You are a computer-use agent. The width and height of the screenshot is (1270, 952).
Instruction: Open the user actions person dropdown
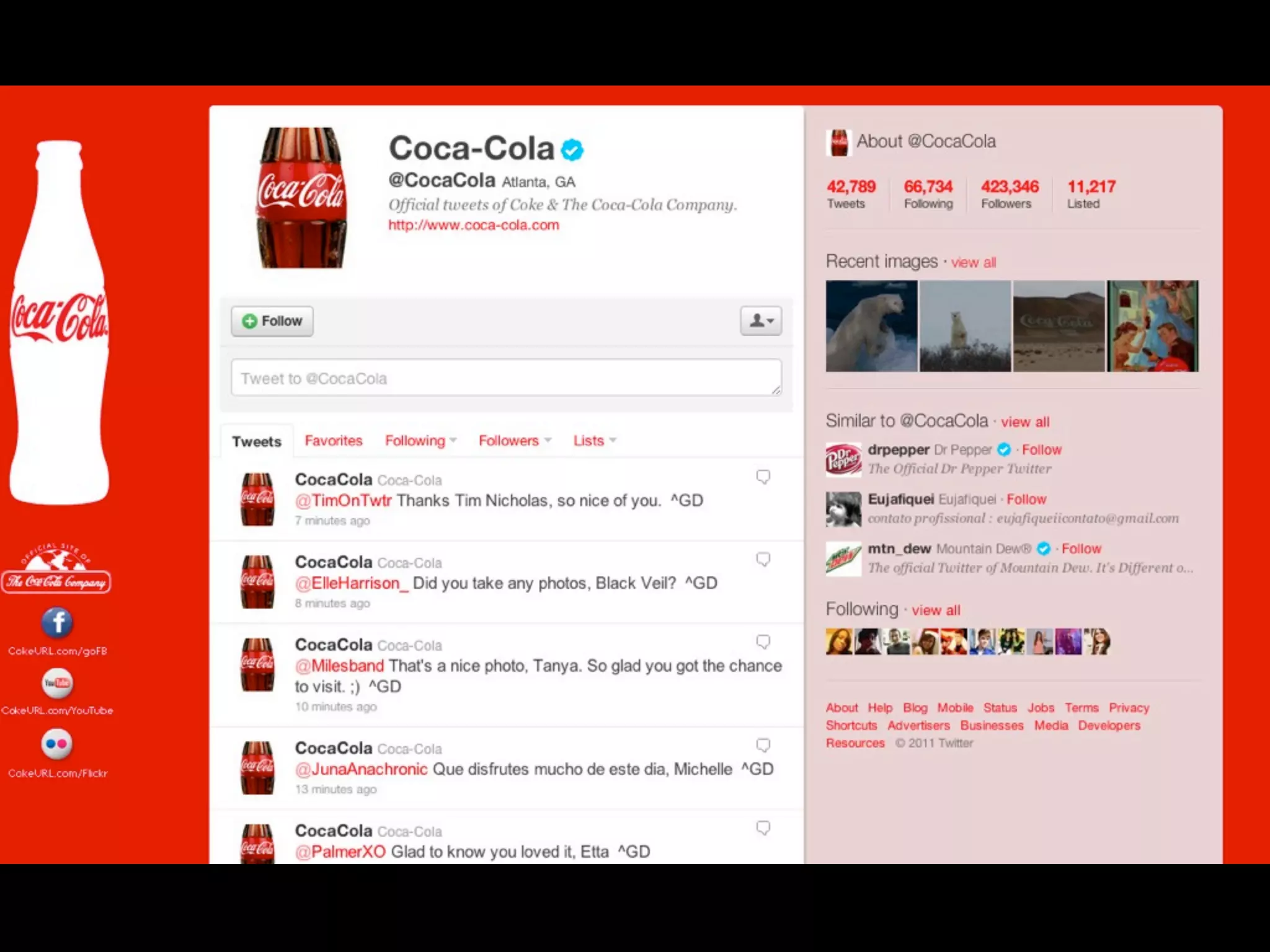coord(761,321)
